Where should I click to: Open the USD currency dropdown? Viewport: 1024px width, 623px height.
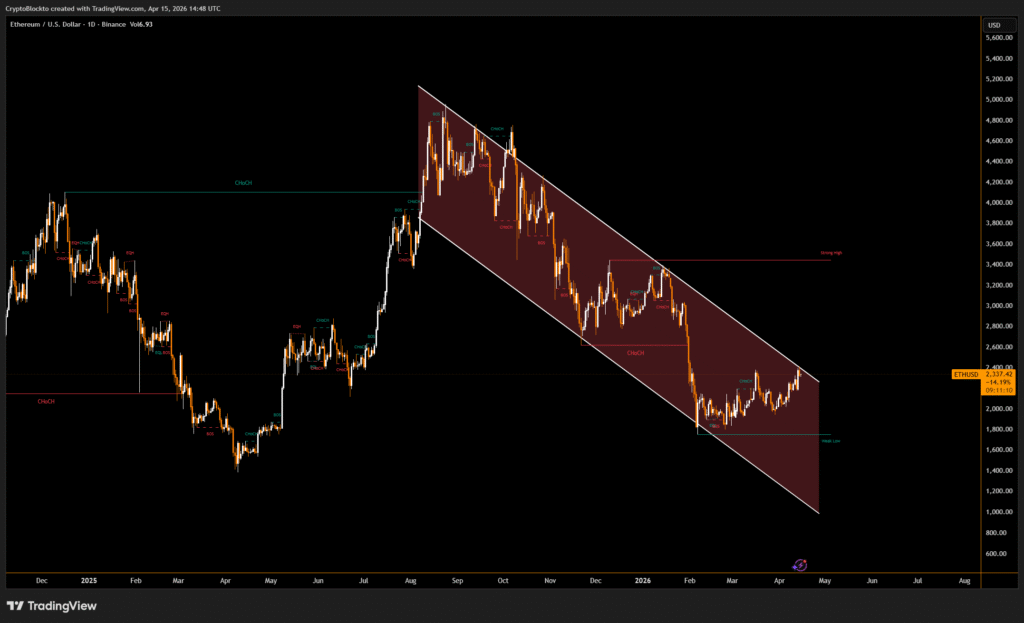[x=994, y=24]
